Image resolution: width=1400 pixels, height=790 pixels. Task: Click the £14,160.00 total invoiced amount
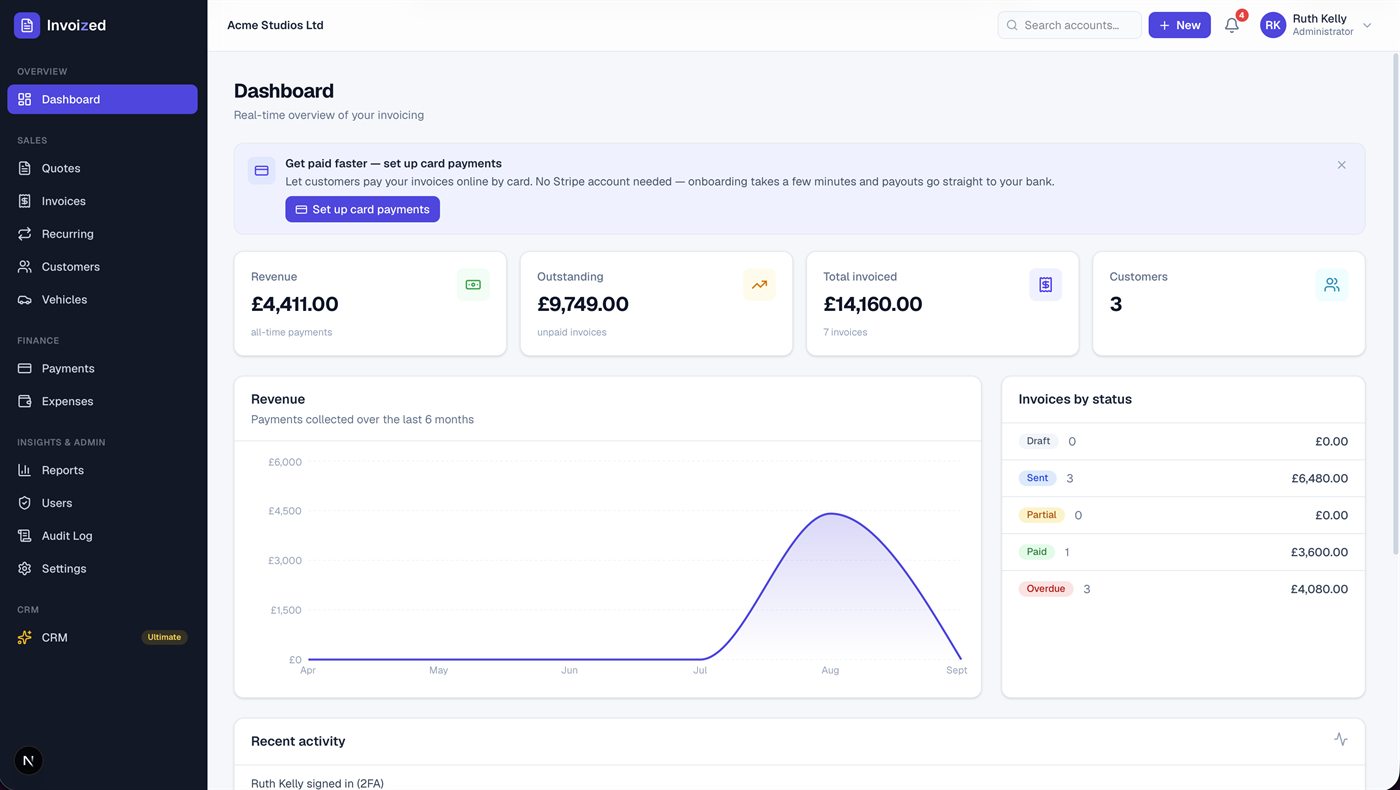pos(873,304)
